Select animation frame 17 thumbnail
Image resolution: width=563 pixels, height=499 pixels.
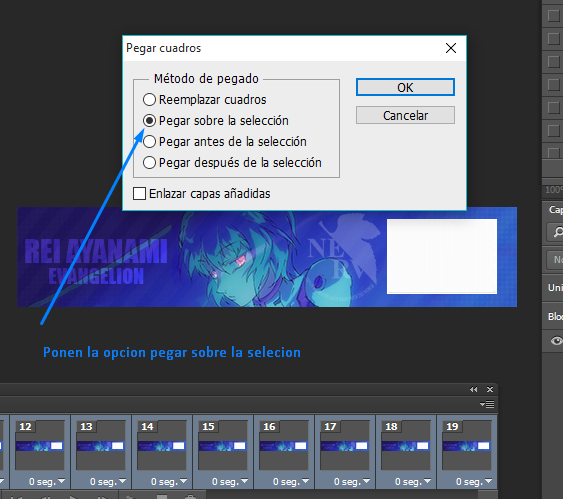click(x=345, y=445)
